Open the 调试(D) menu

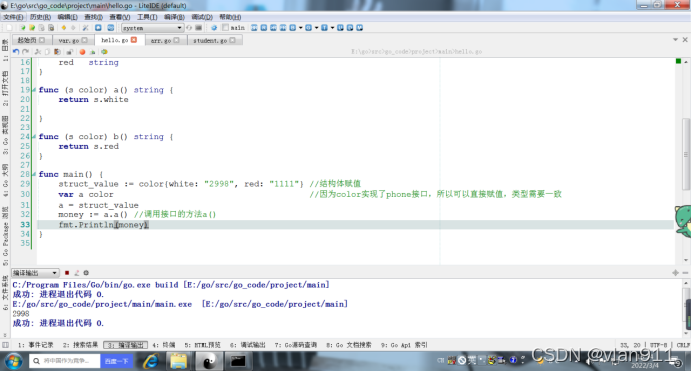point(202,17)
